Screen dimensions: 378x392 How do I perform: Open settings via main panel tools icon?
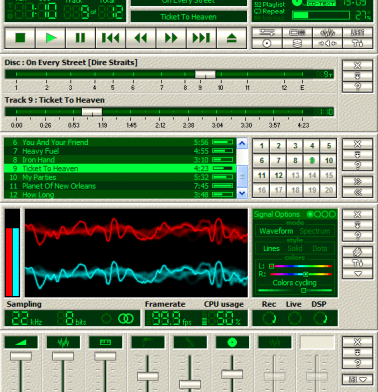358,43
